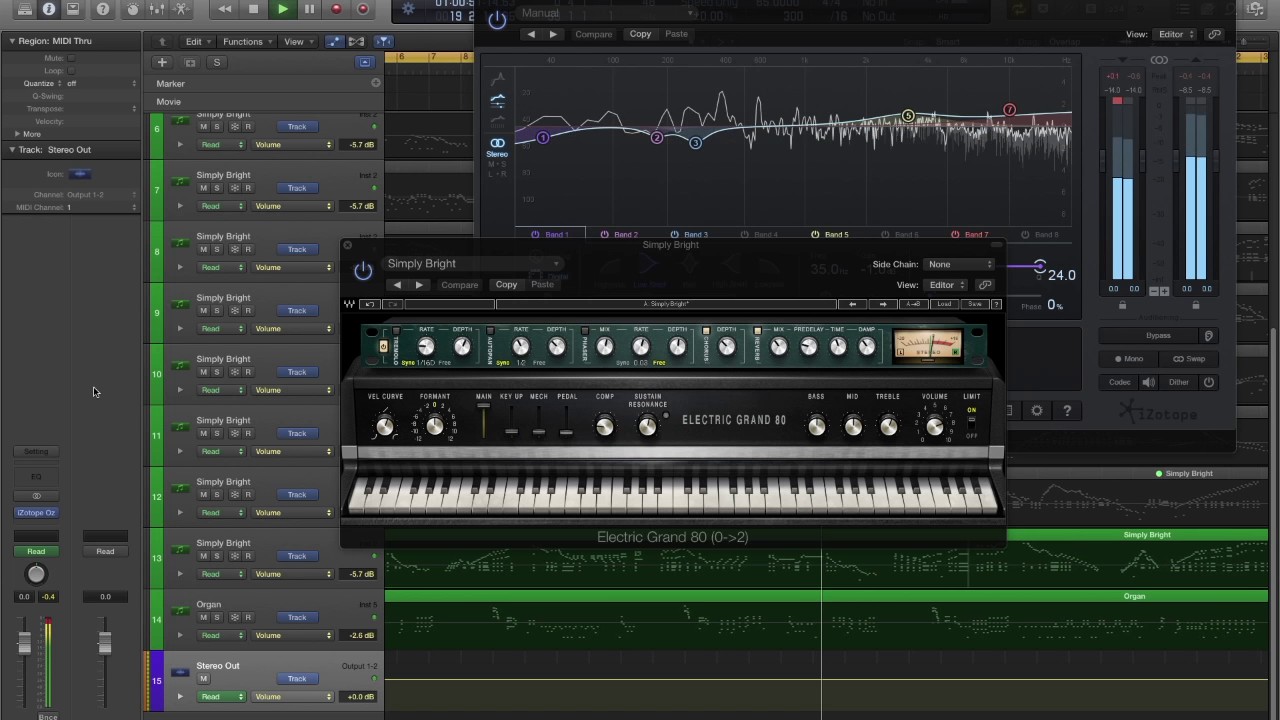Click the link icon in Electric Grand header

(x=985, y=285)
